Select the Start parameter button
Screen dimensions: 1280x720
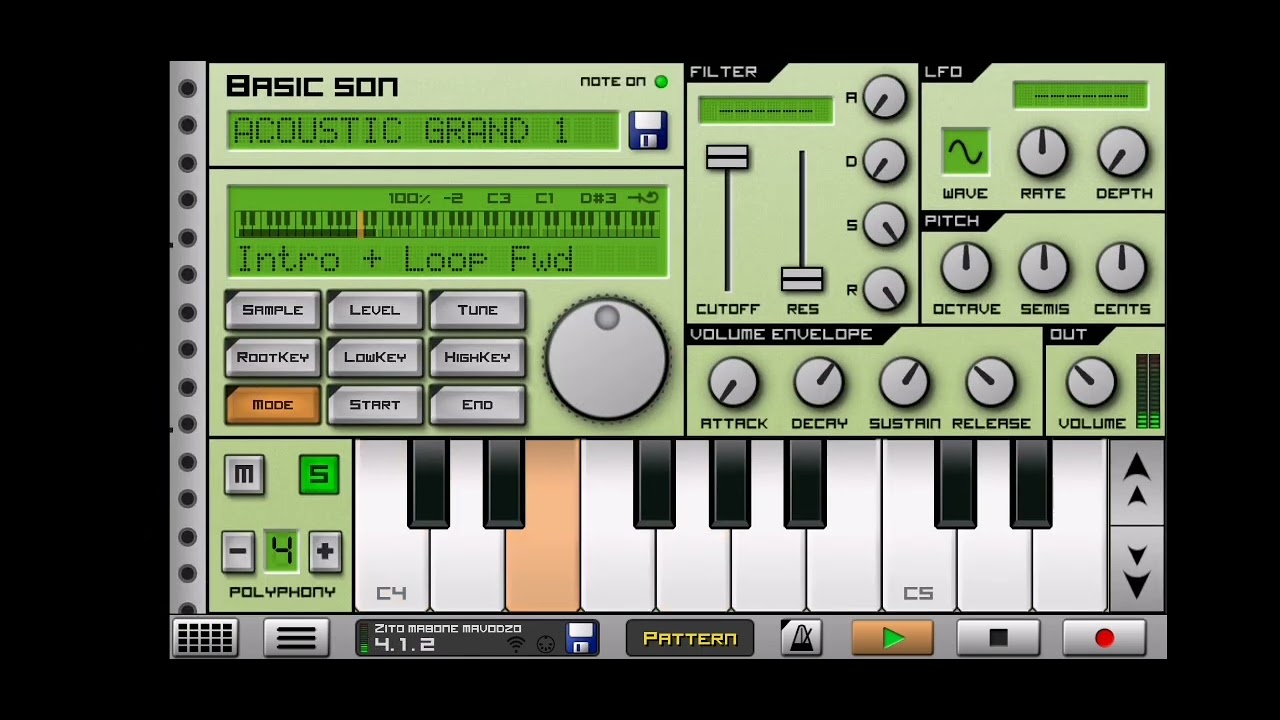[375, 405]
